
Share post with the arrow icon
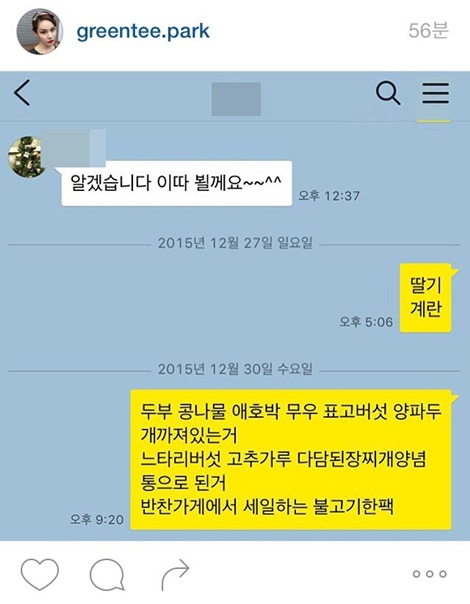175,574
